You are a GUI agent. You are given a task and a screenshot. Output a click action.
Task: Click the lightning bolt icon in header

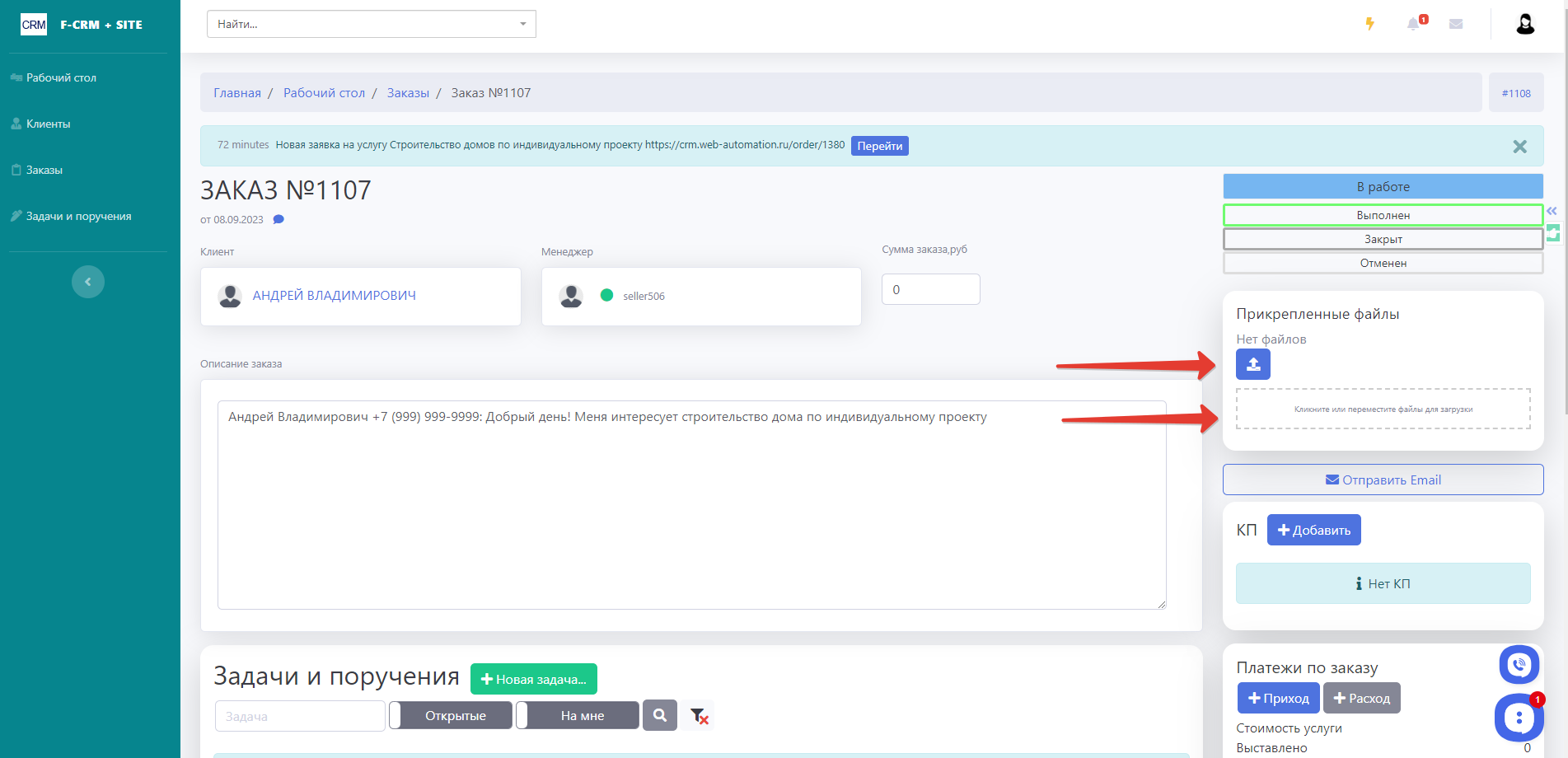(1369, 24)
